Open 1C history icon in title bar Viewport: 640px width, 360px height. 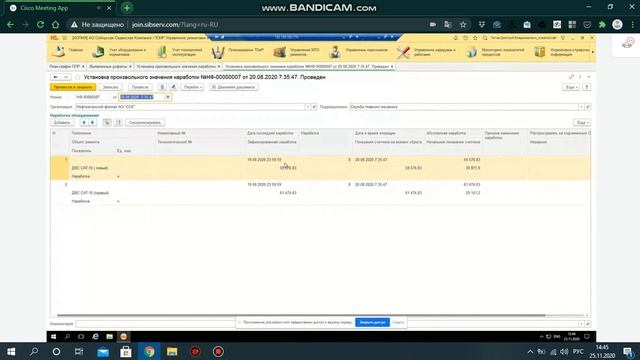(x=465, y=38)
